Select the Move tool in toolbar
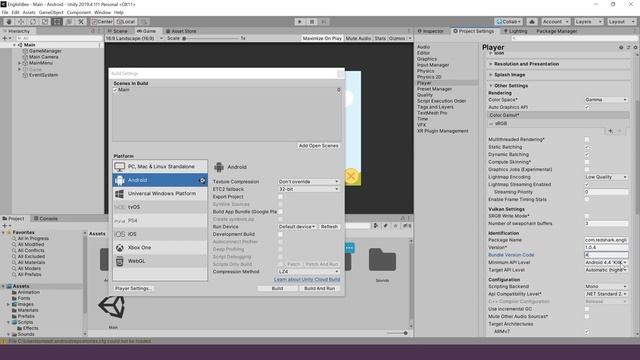This screenshot has height=360, width=640. [x=21, y=22]
